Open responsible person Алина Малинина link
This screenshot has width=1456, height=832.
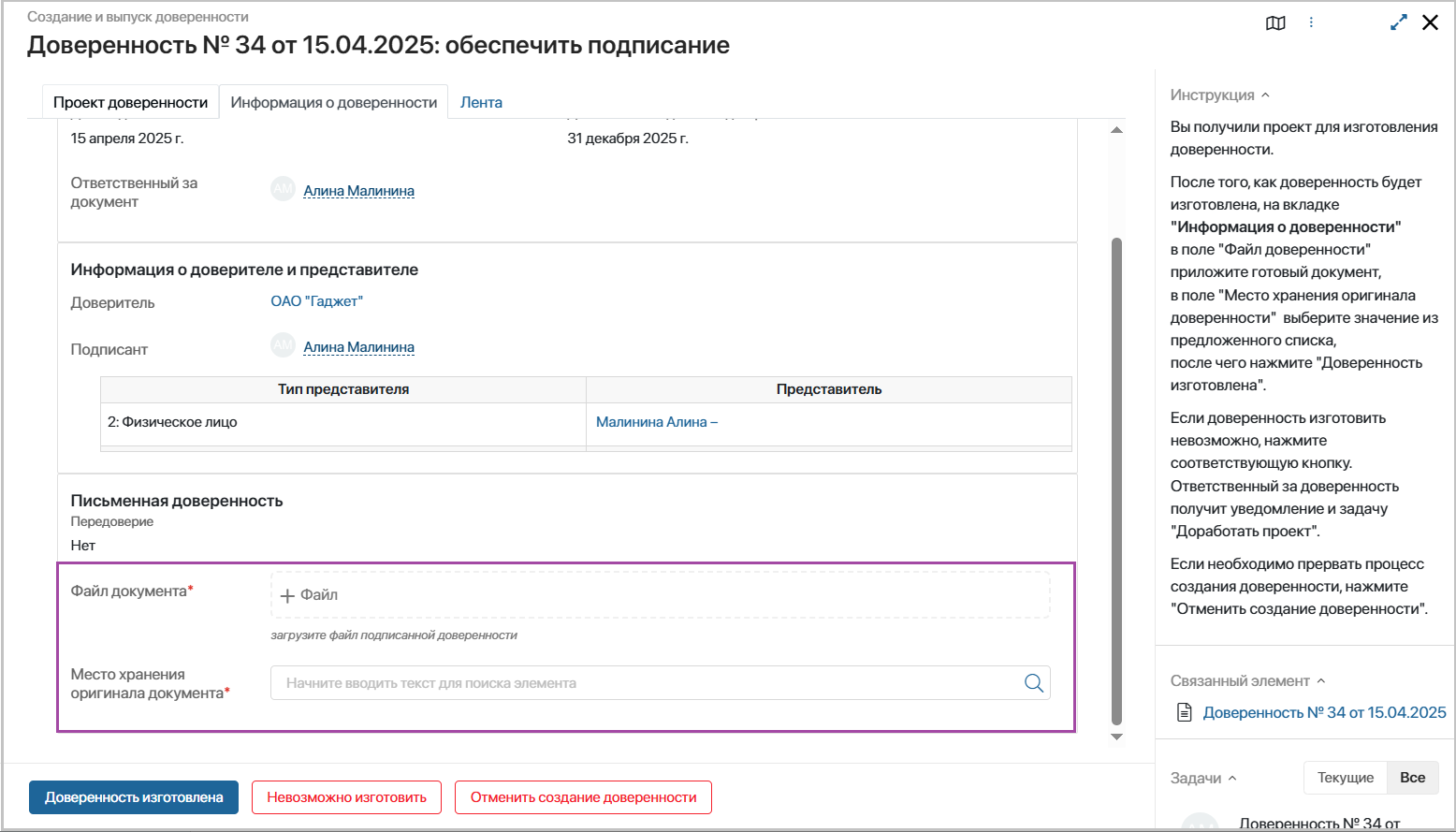click(x=358, y=191)
